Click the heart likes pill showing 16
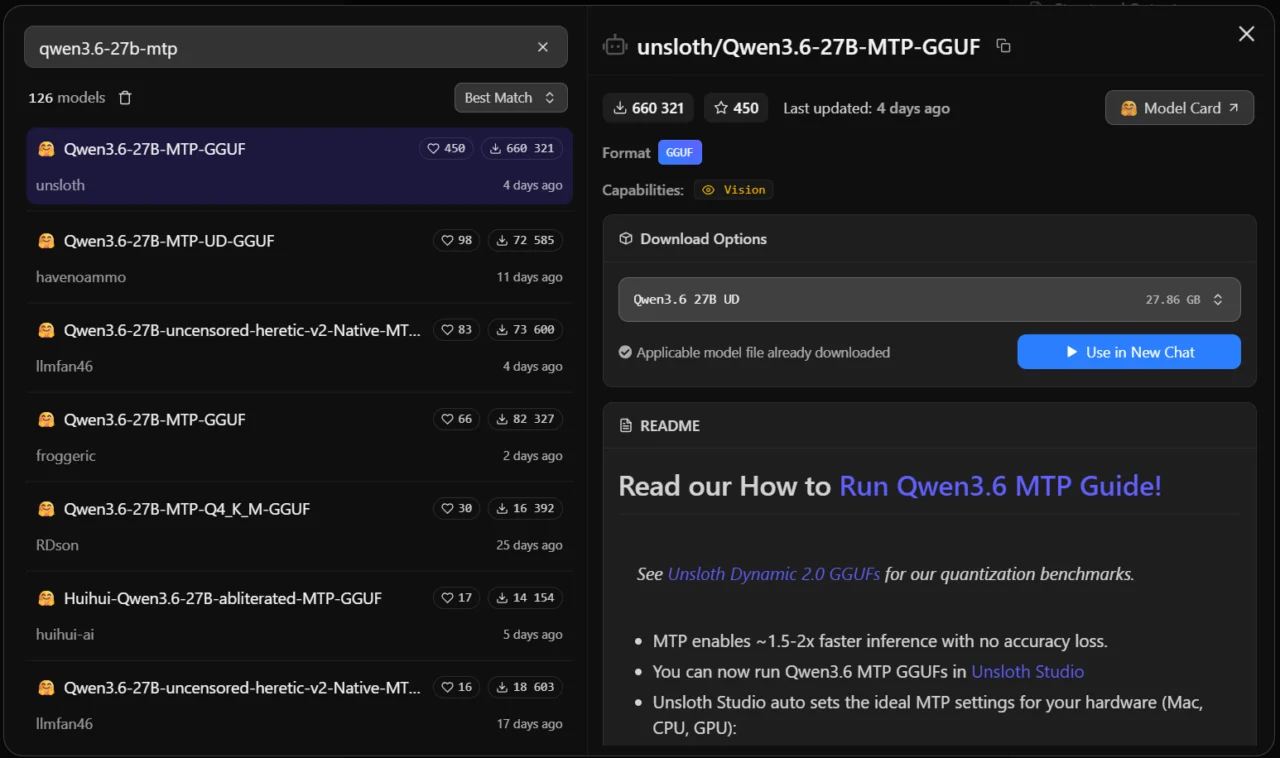 pyautogui.click(x=456, y=687)
